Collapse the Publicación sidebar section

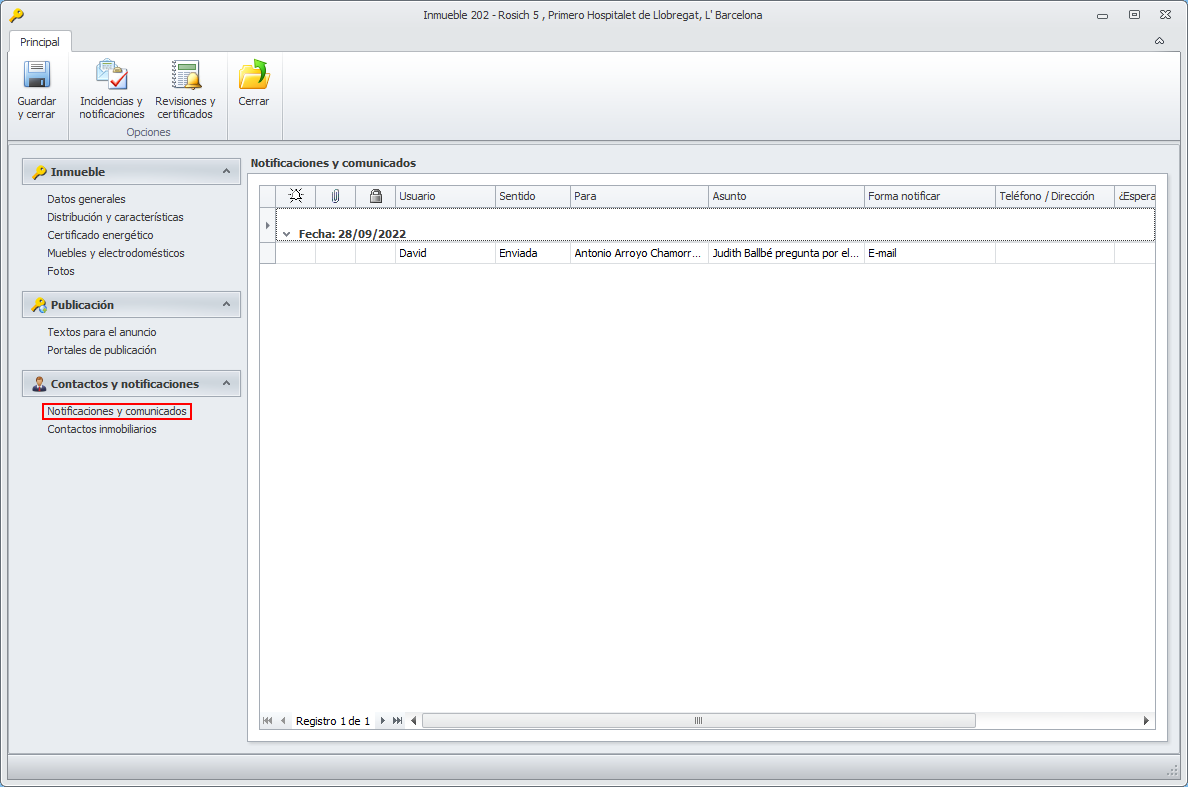click(226, 305)
